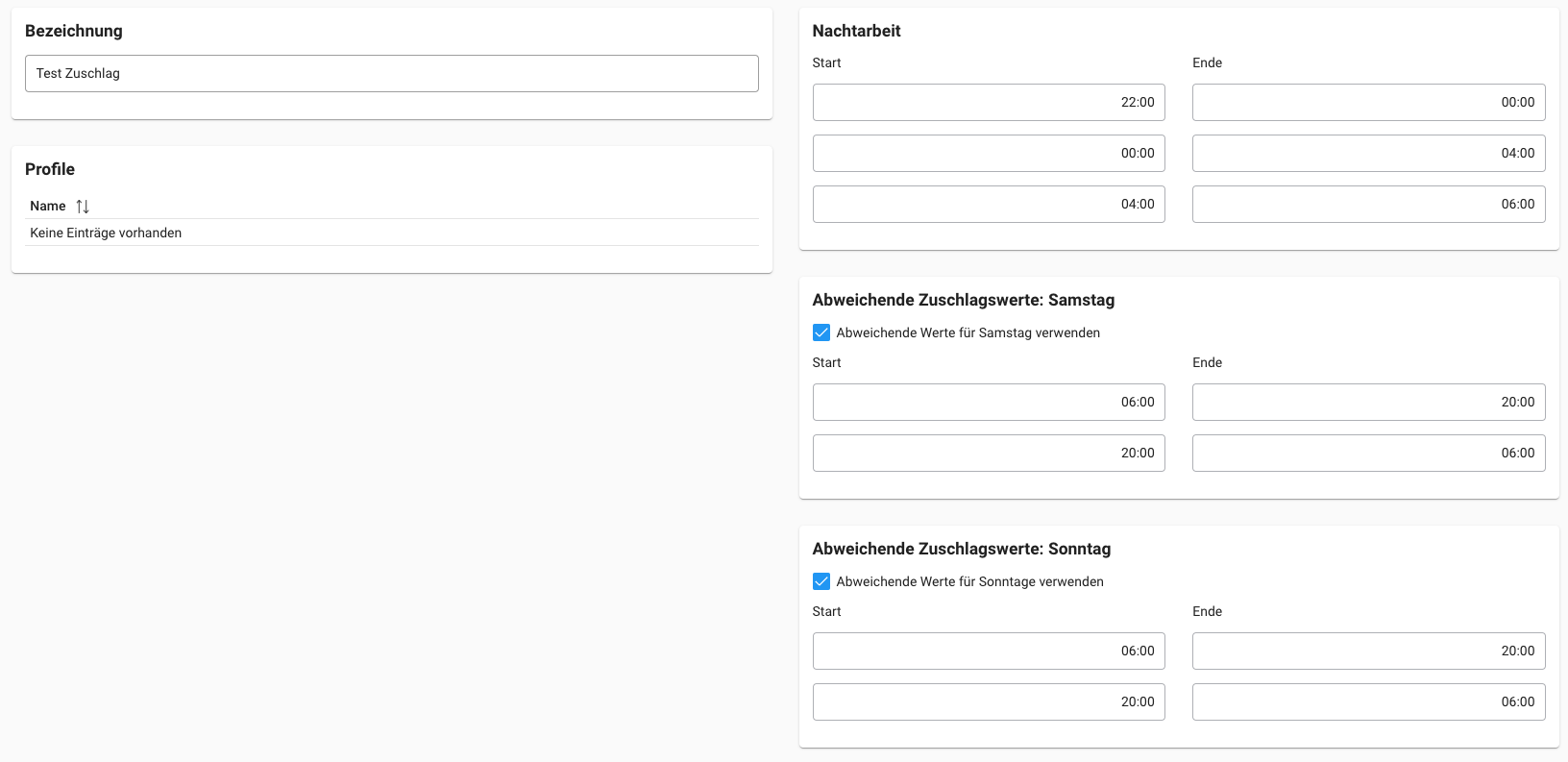Select Nachtarbeit Start field showing 00:00
This screenshot has height=762, width=1568.
tap(988, 154)
